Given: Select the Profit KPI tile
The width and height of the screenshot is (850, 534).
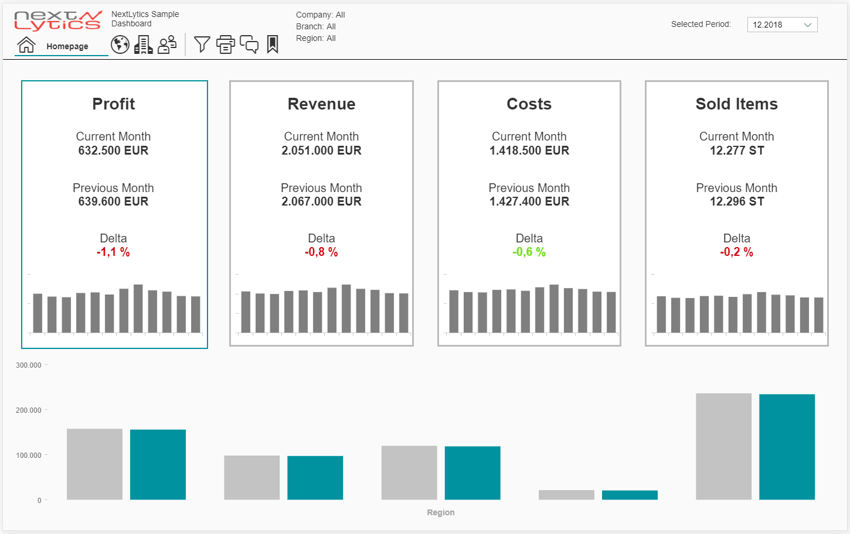Looking at the screenshot, I should click(114, 150).
